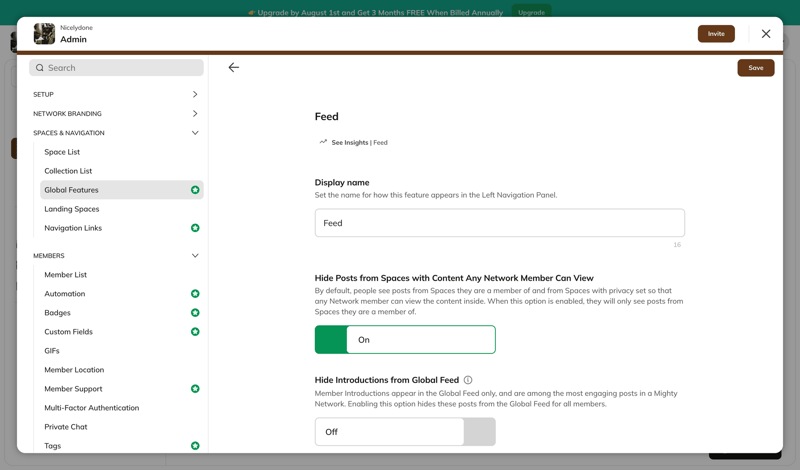Click the back arrow icon
Viewport: 800px width, 470px height.
[x=234, y=68]
